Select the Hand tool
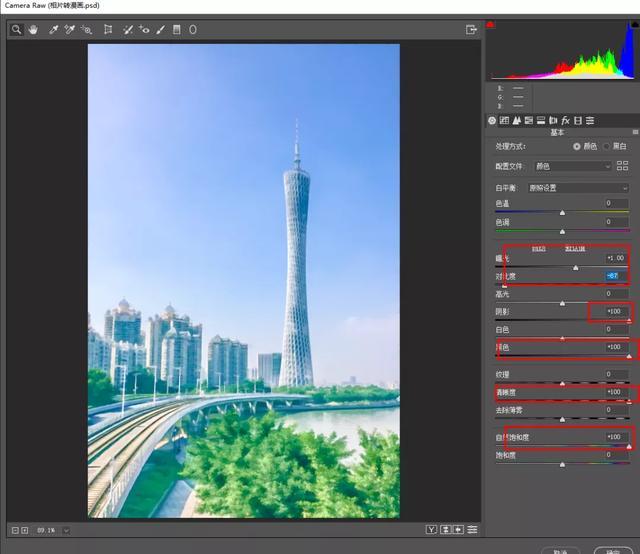Screen dimensions: 640x554 [x=33, y=29]
